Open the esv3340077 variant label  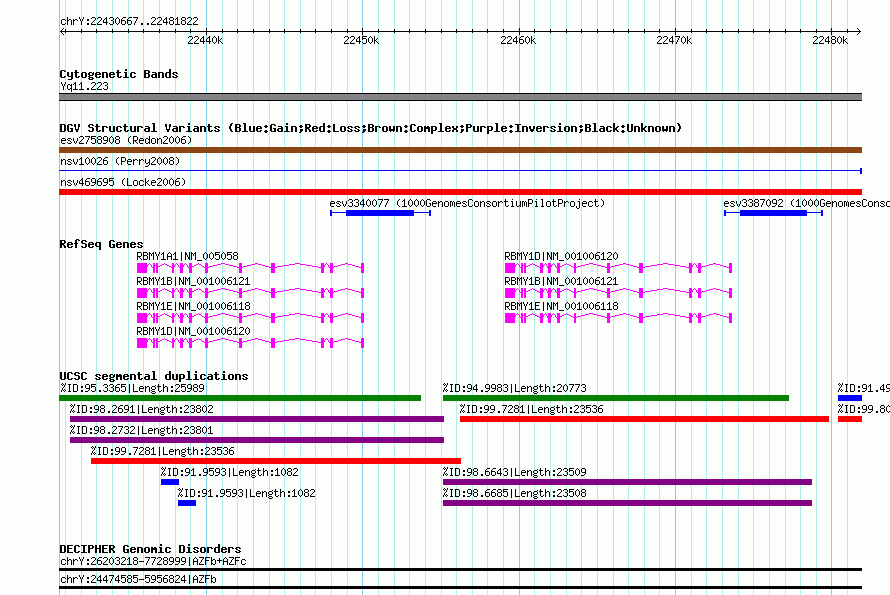[x=467, y=203]
